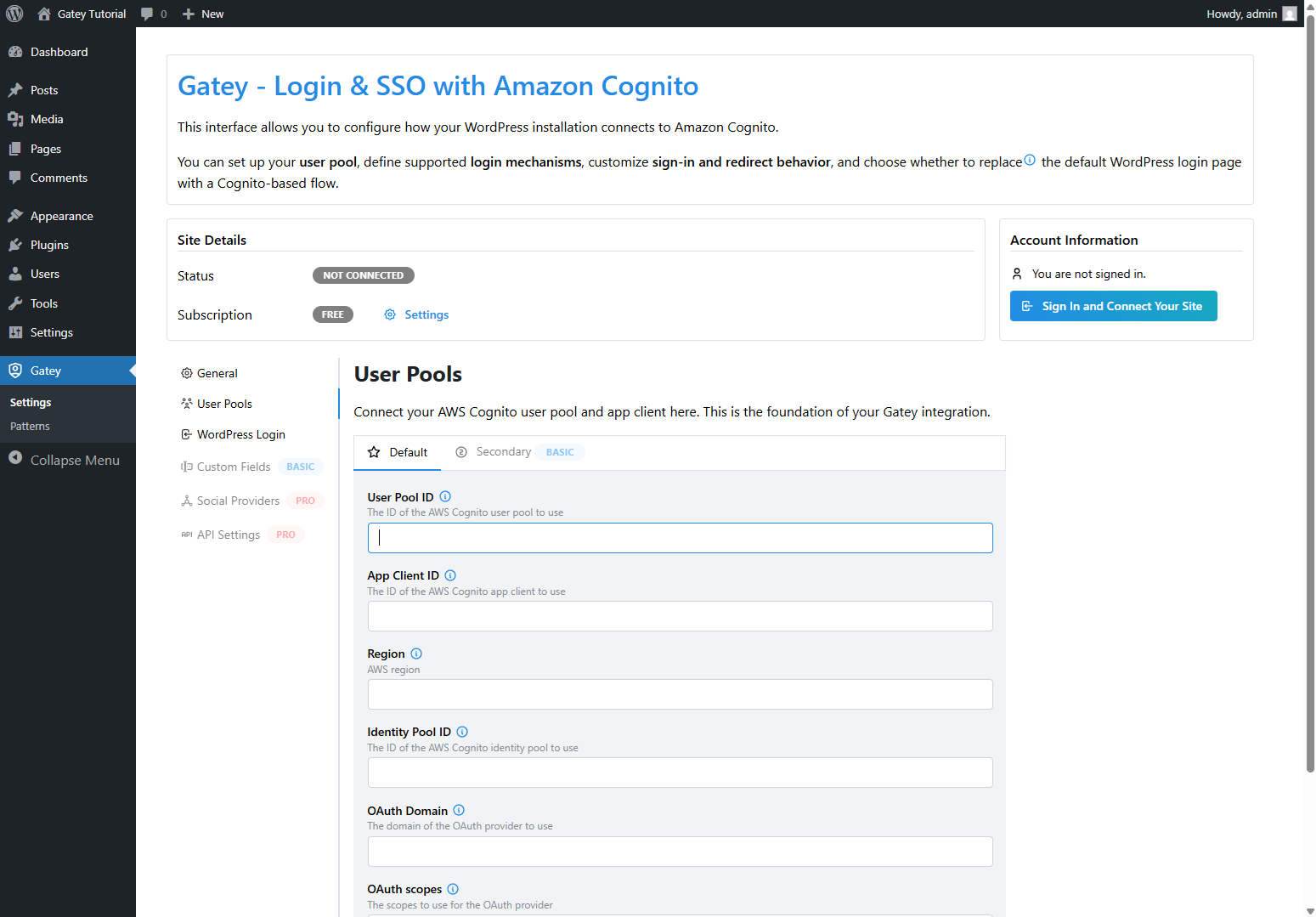This screenshot has height=917, width=1316.
Task: Open the General settings section
Action: click(x=253, y=373)
